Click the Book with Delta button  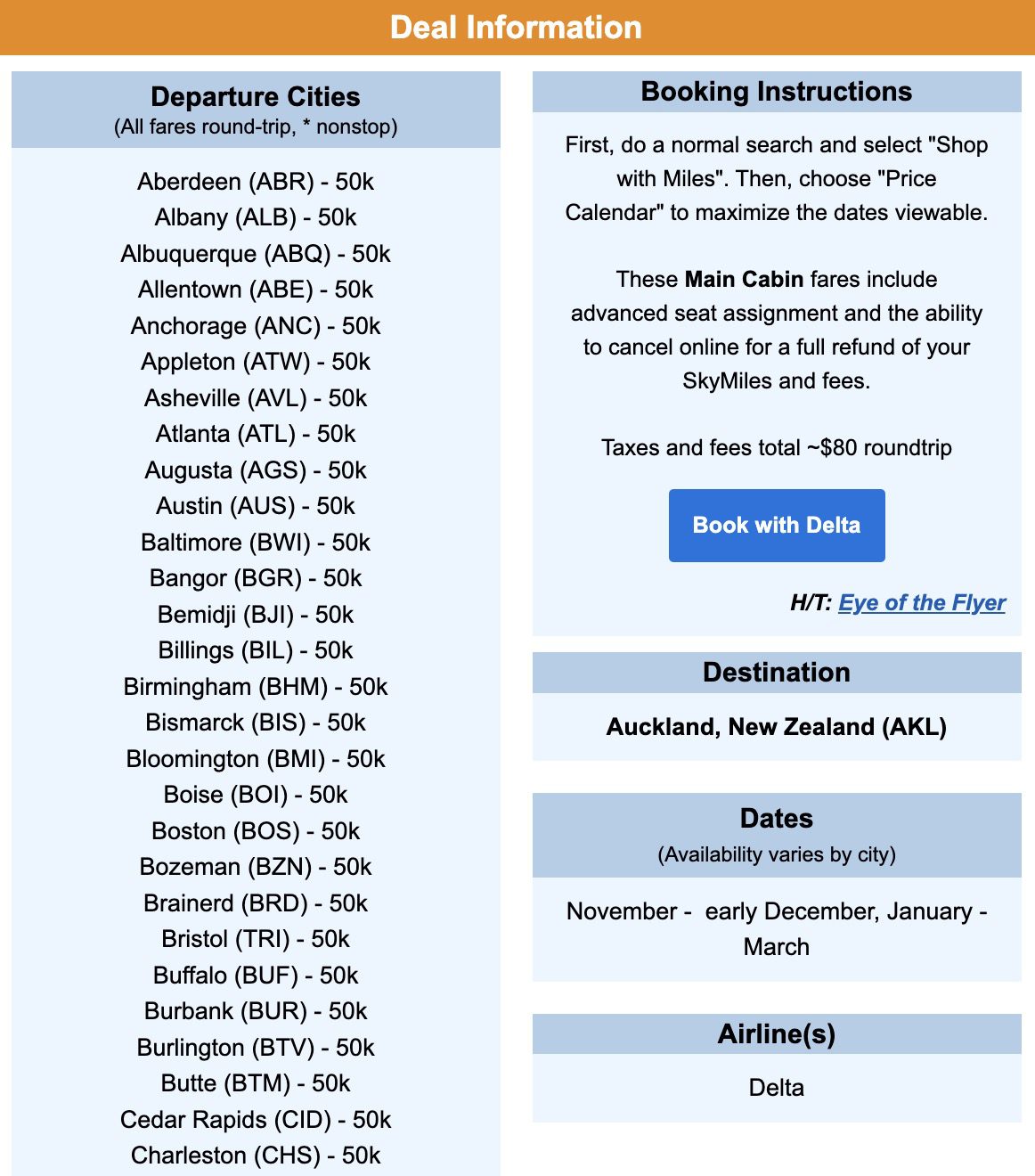coord(776,525)
